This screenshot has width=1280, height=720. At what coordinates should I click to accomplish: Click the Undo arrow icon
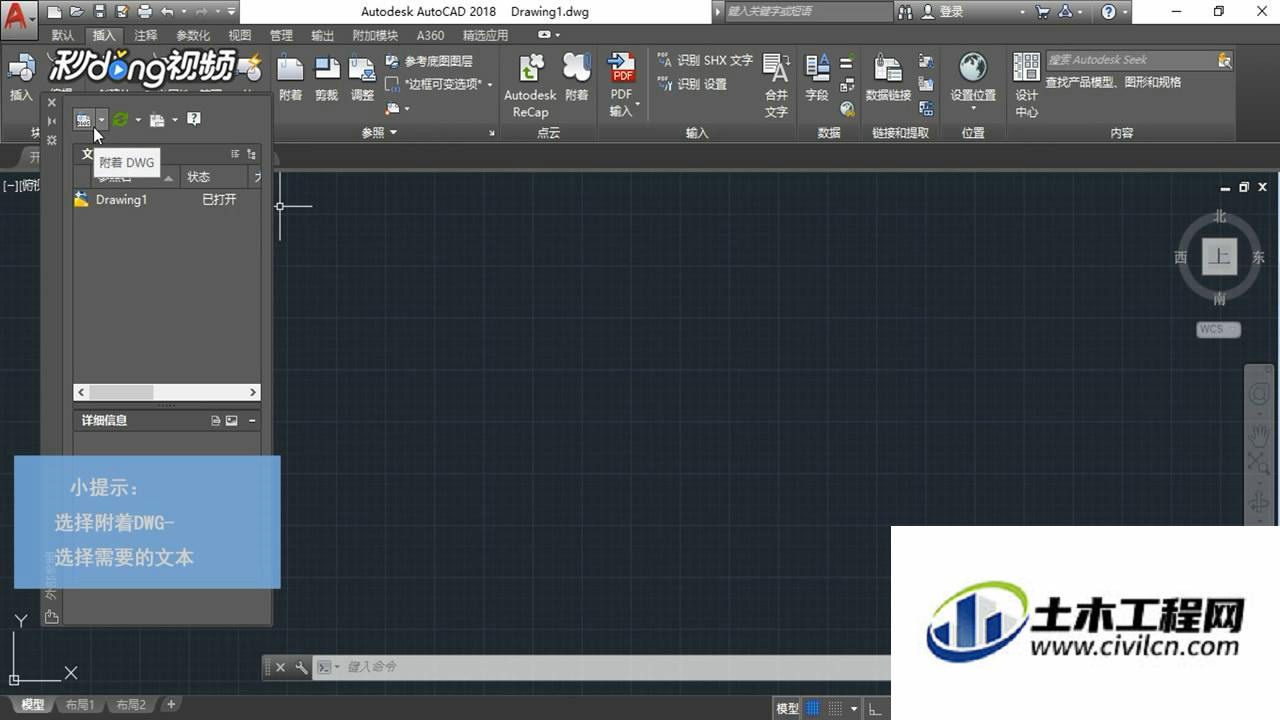tap(167, 12)
